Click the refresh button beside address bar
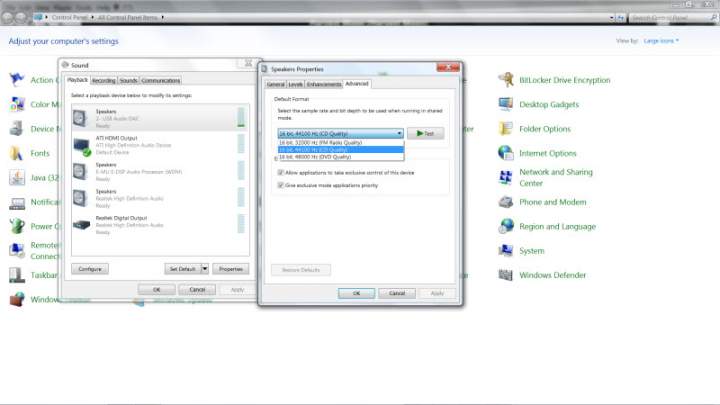 620,18
